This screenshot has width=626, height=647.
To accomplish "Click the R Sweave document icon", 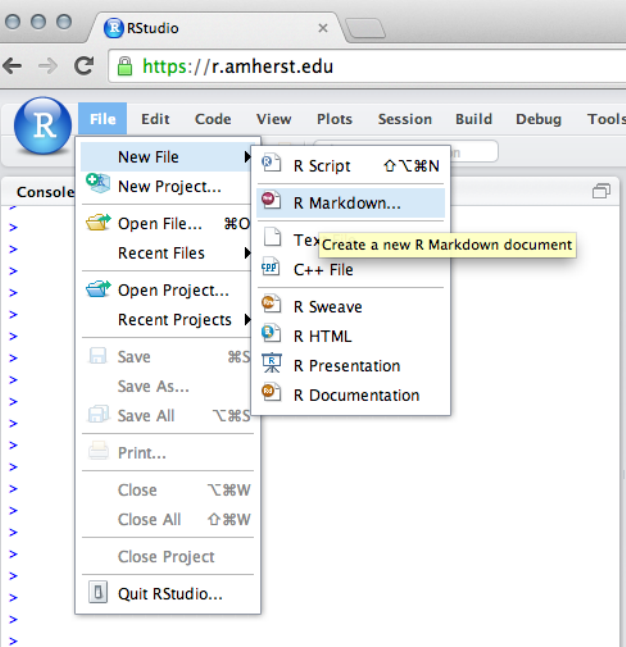I will pyautogui.click(x=271, y=304).
